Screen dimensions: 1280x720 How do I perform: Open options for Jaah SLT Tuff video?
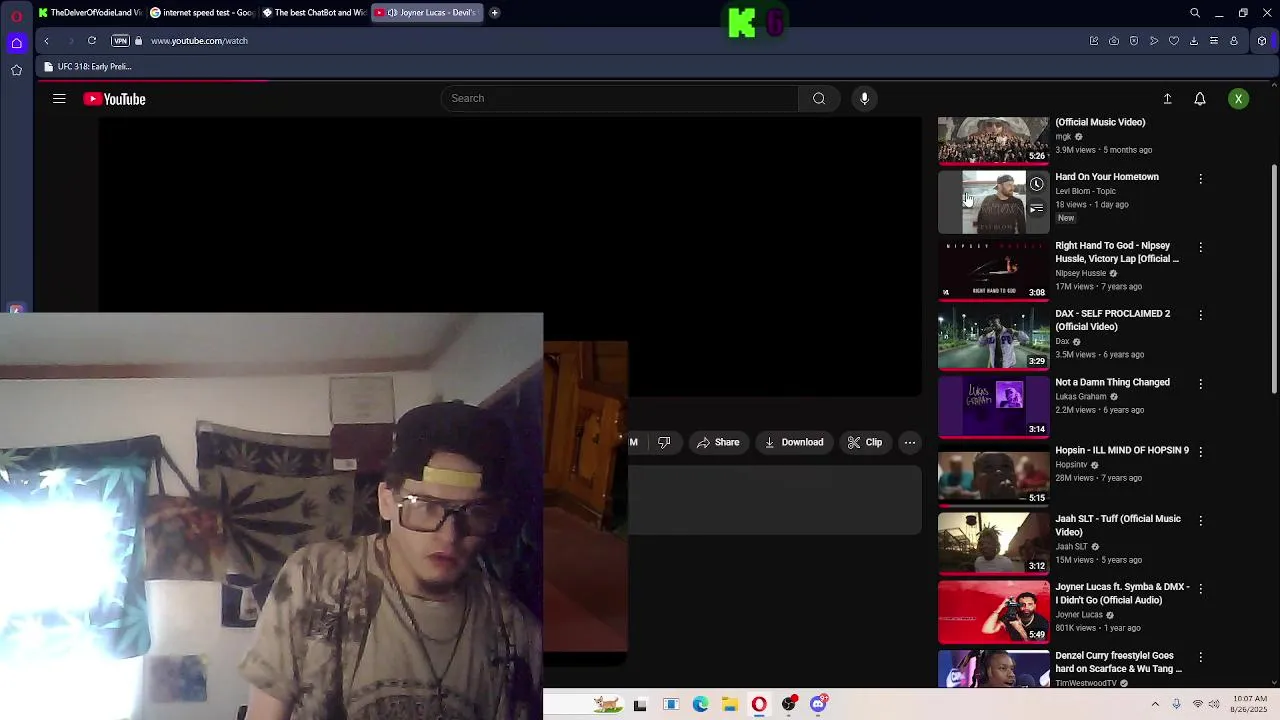click(x=1201, y=520)
